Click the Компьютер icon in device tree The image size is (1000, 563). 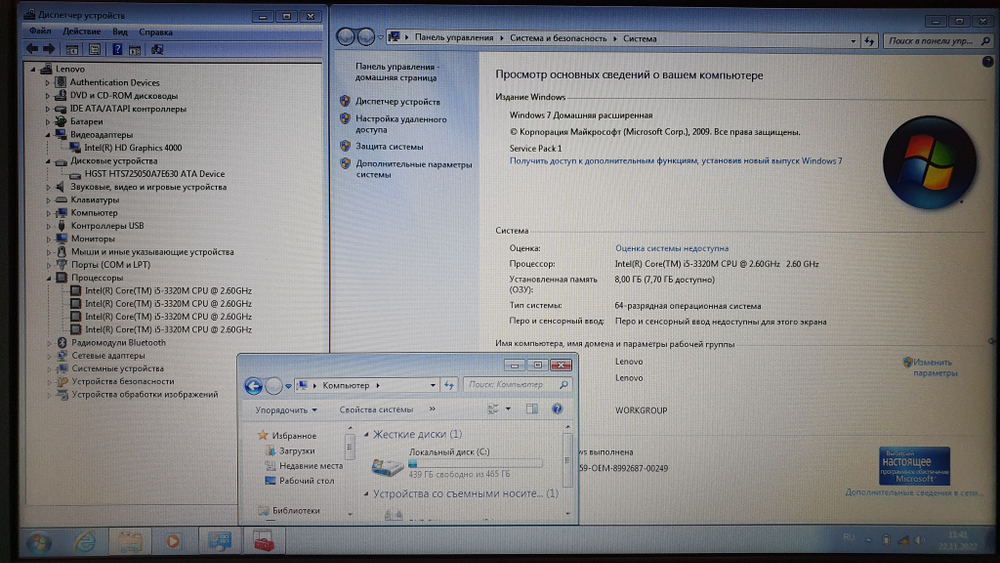pos(62,212)
